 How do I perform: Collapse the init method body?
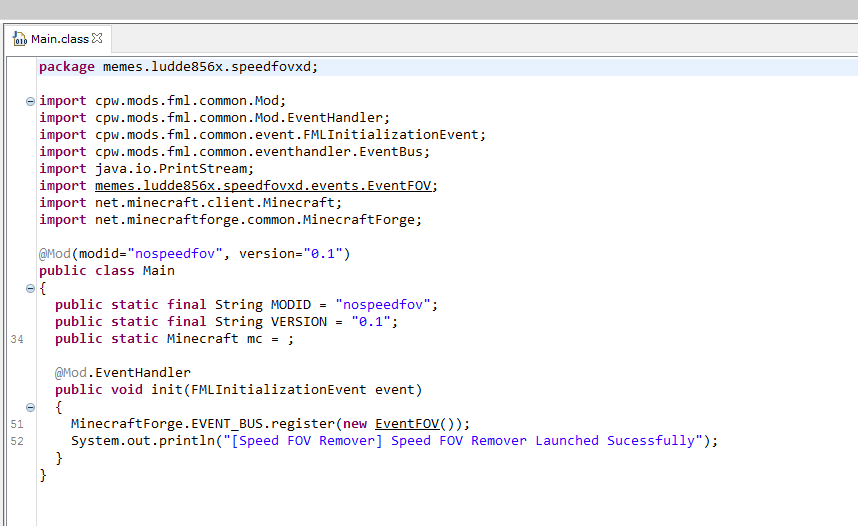coord(30,407)
